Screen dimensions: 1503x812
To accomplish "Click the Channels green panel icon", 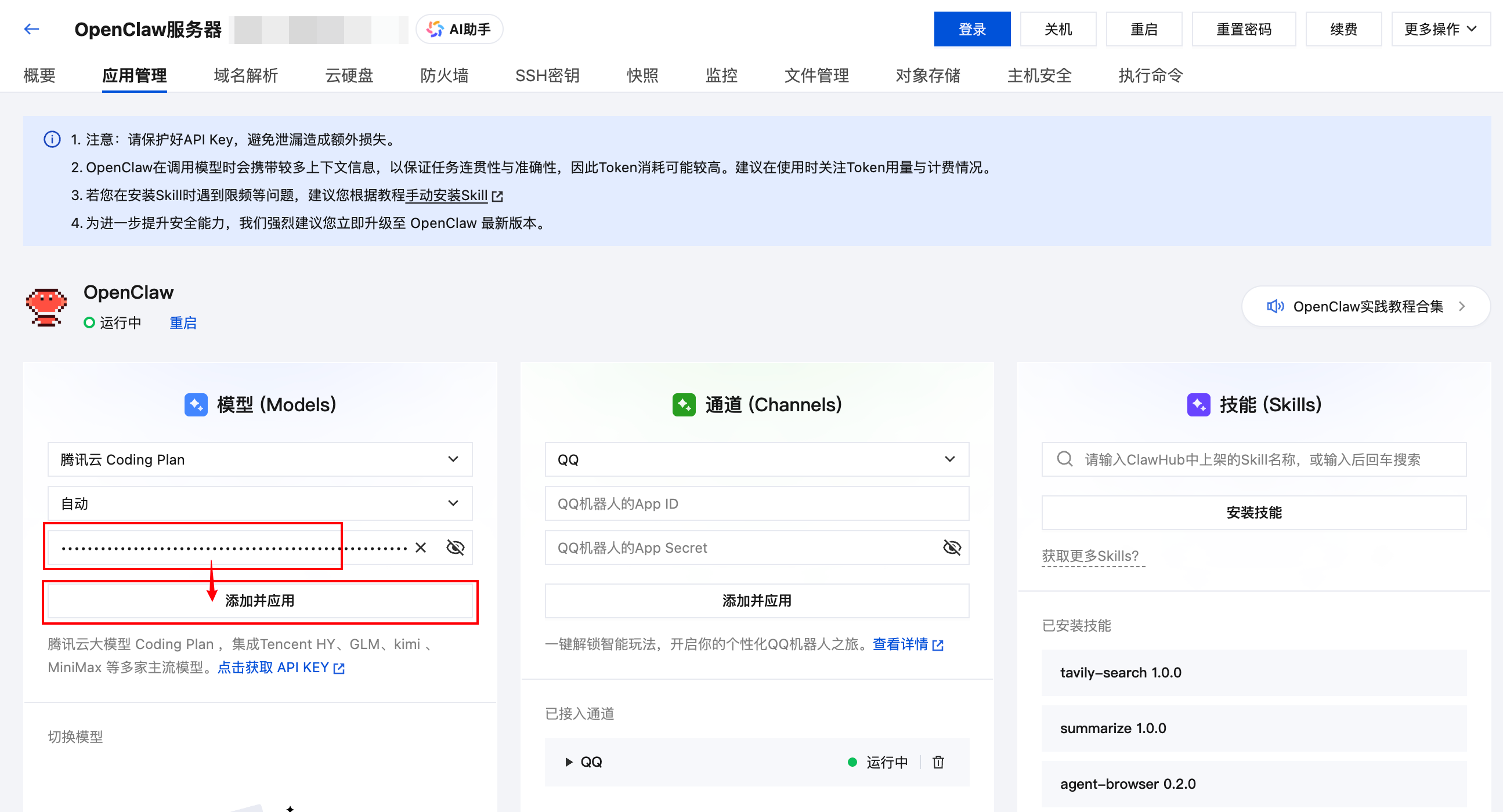I will (x=684, y=404).
